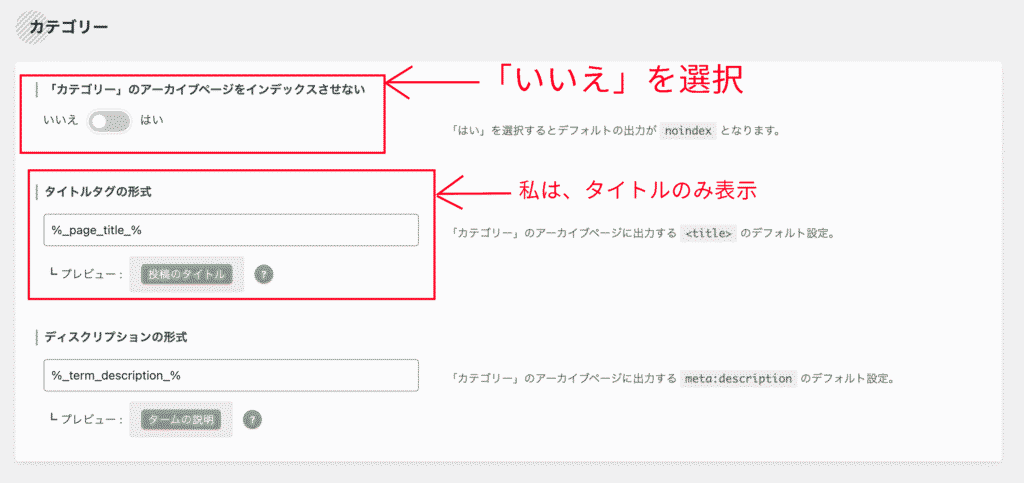Click the 'meta:description' code label
The image size is (1024, 483).
(x=738, y=379)
